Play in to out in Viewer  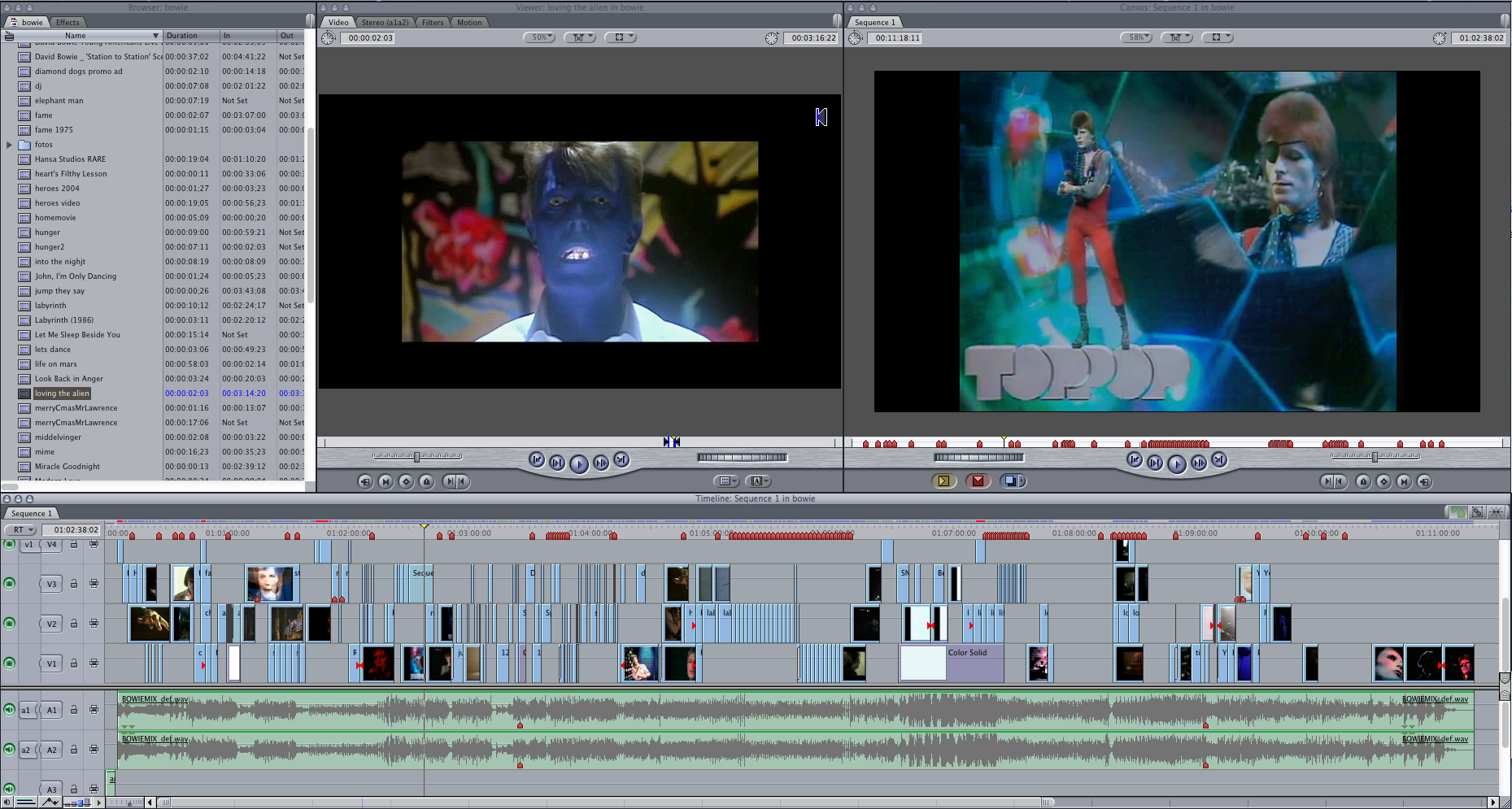coord(557,463)
